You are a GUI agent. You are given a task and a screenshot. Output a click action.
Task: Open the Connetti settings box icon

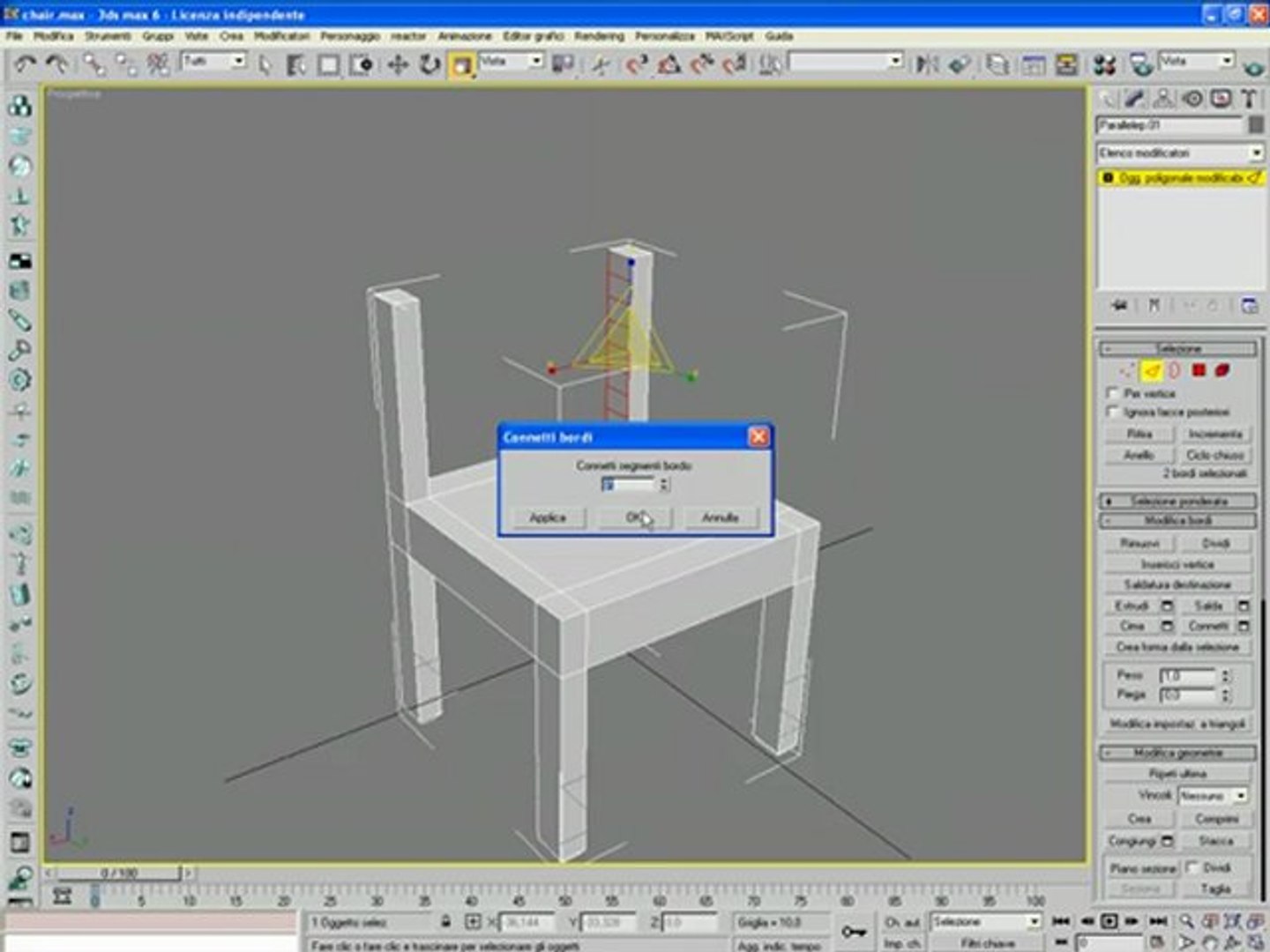(x=1244, y=626)
